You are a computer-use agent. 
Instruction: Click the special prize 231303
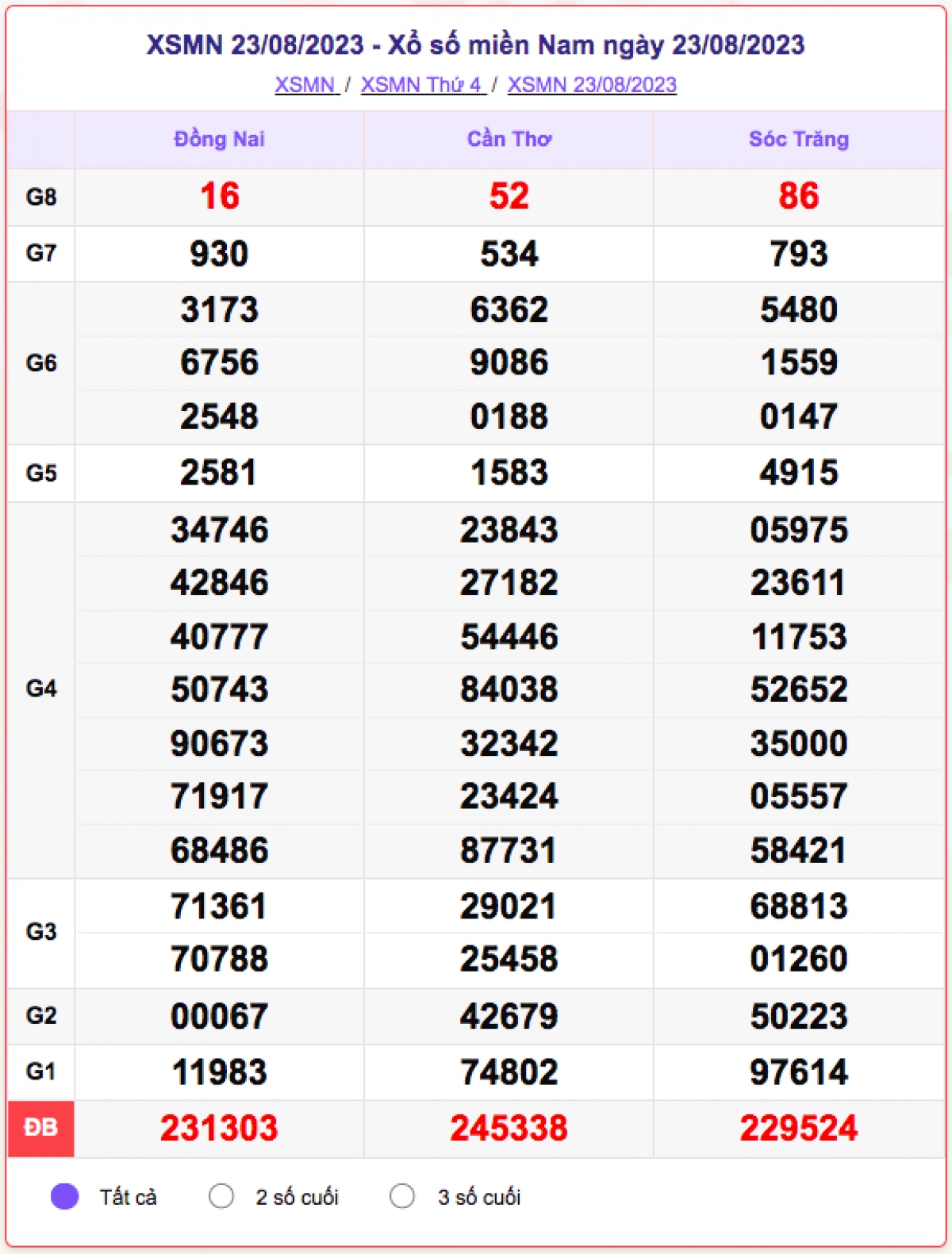(219, 1129)
